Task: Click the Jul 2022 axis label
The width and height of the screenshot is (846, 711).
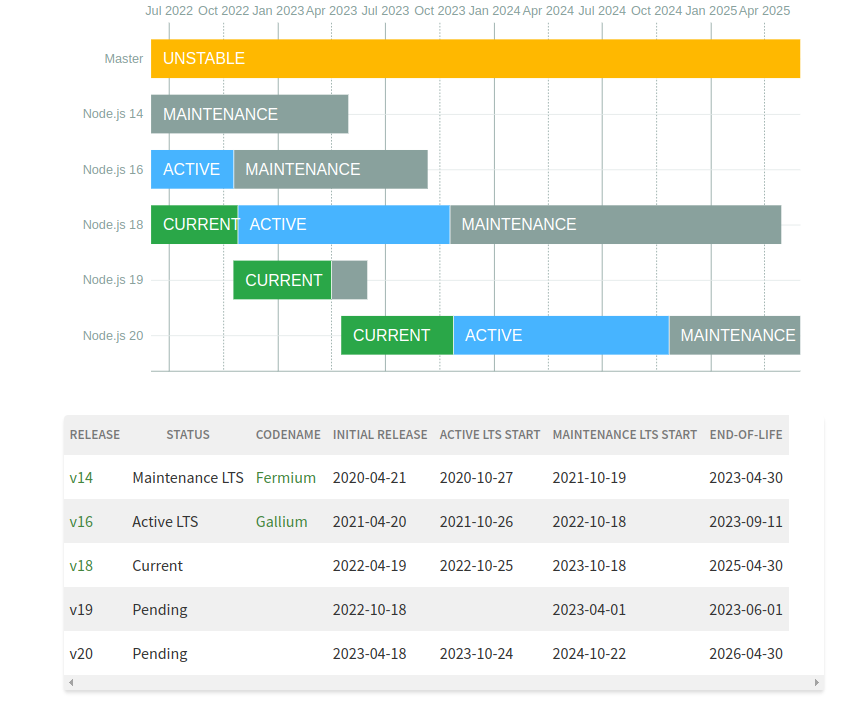Action: click(x=169, y=11)
